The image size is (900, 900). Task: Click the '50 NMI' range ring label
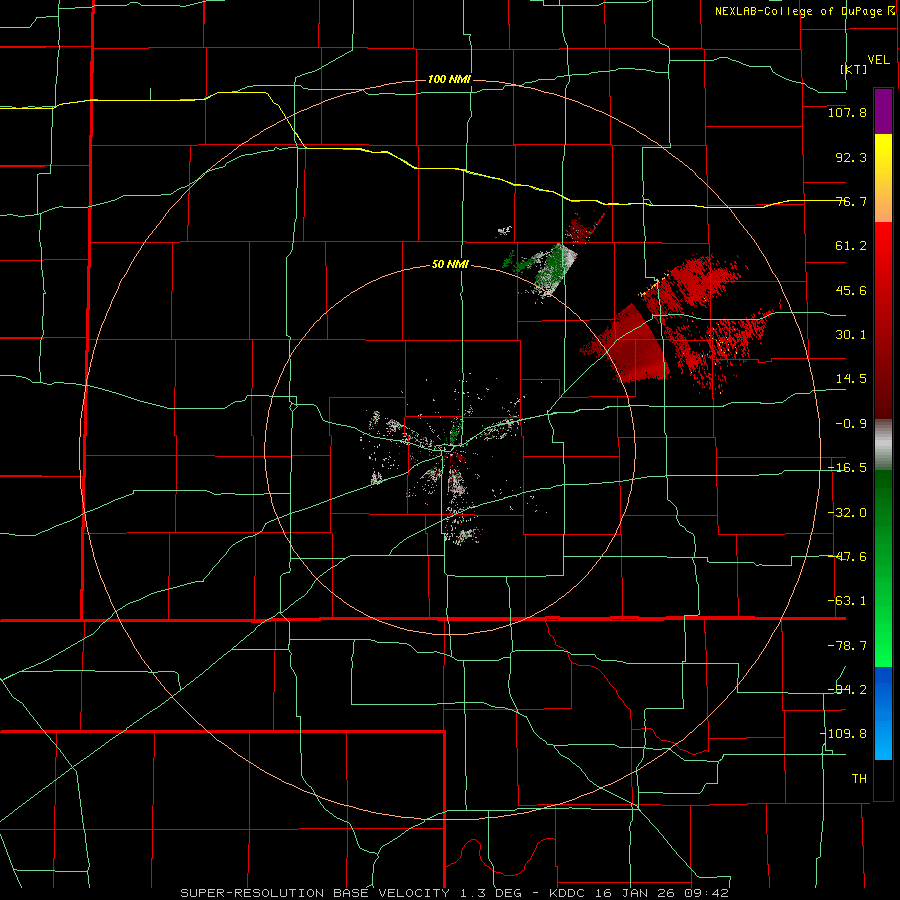tap(450, 265)
